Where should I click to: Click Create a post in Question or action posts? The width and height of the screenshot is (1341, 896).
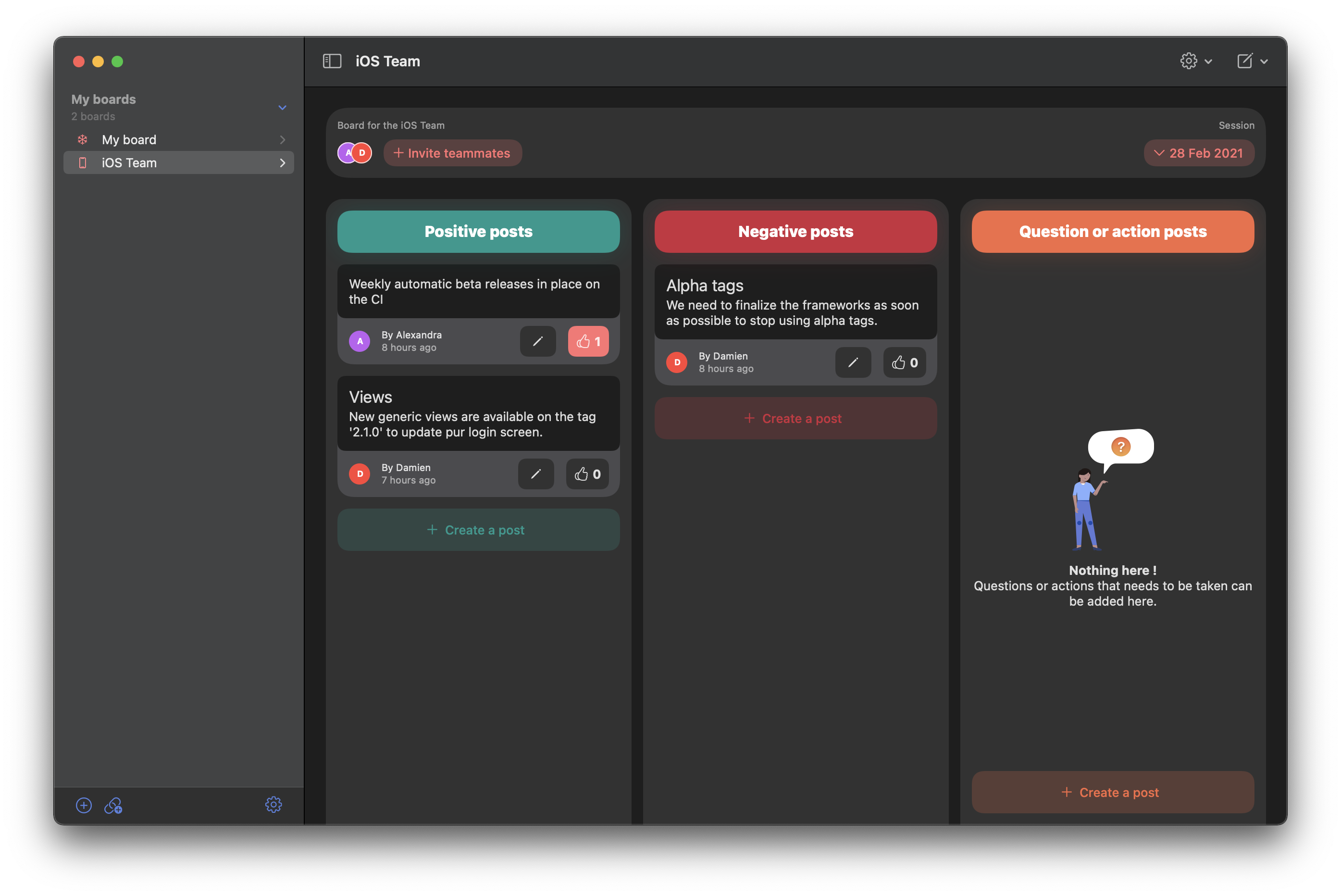1112,791
